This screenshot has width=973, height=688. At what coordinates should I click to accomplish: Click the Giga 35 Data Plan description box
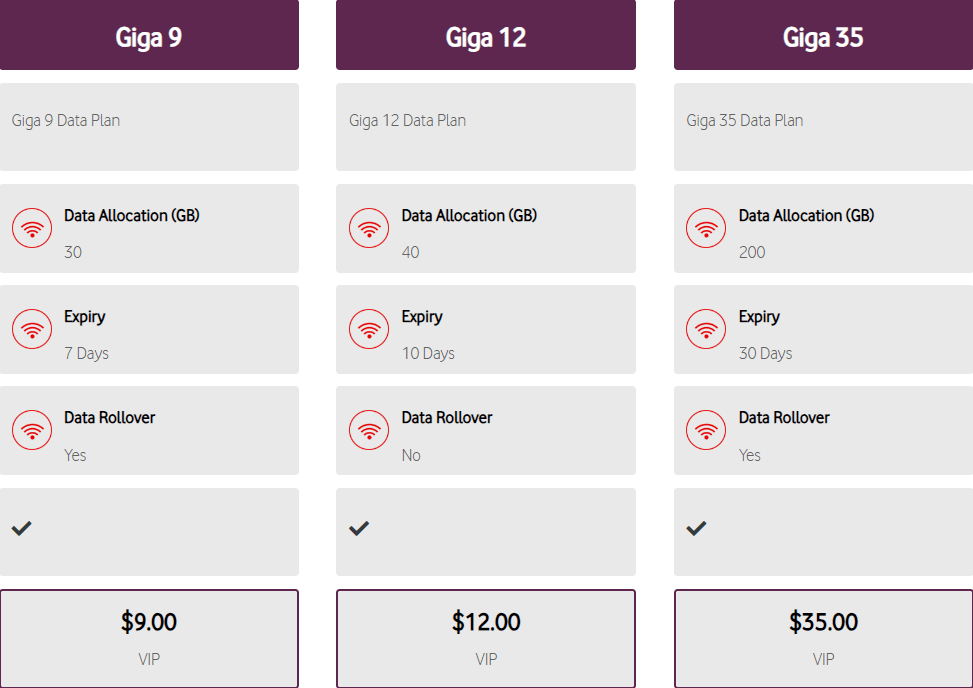(x=822, y=127)
